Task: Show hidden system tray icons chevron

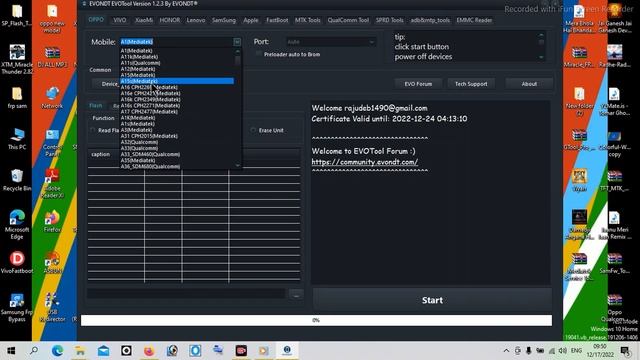Action: coord(506,351)
